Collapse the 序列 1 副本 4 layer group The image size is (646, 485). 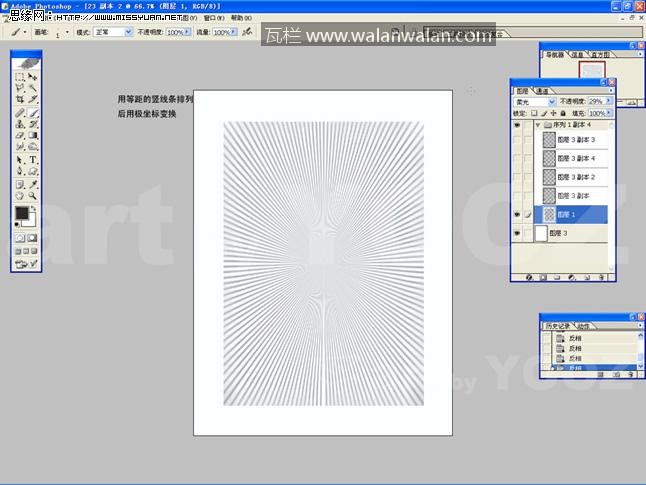coord(538,125)
